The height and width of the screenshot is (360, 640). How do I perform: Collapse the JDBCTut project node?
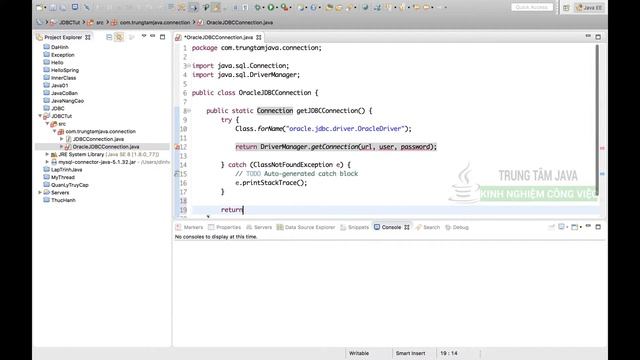[x=40, y=116]
